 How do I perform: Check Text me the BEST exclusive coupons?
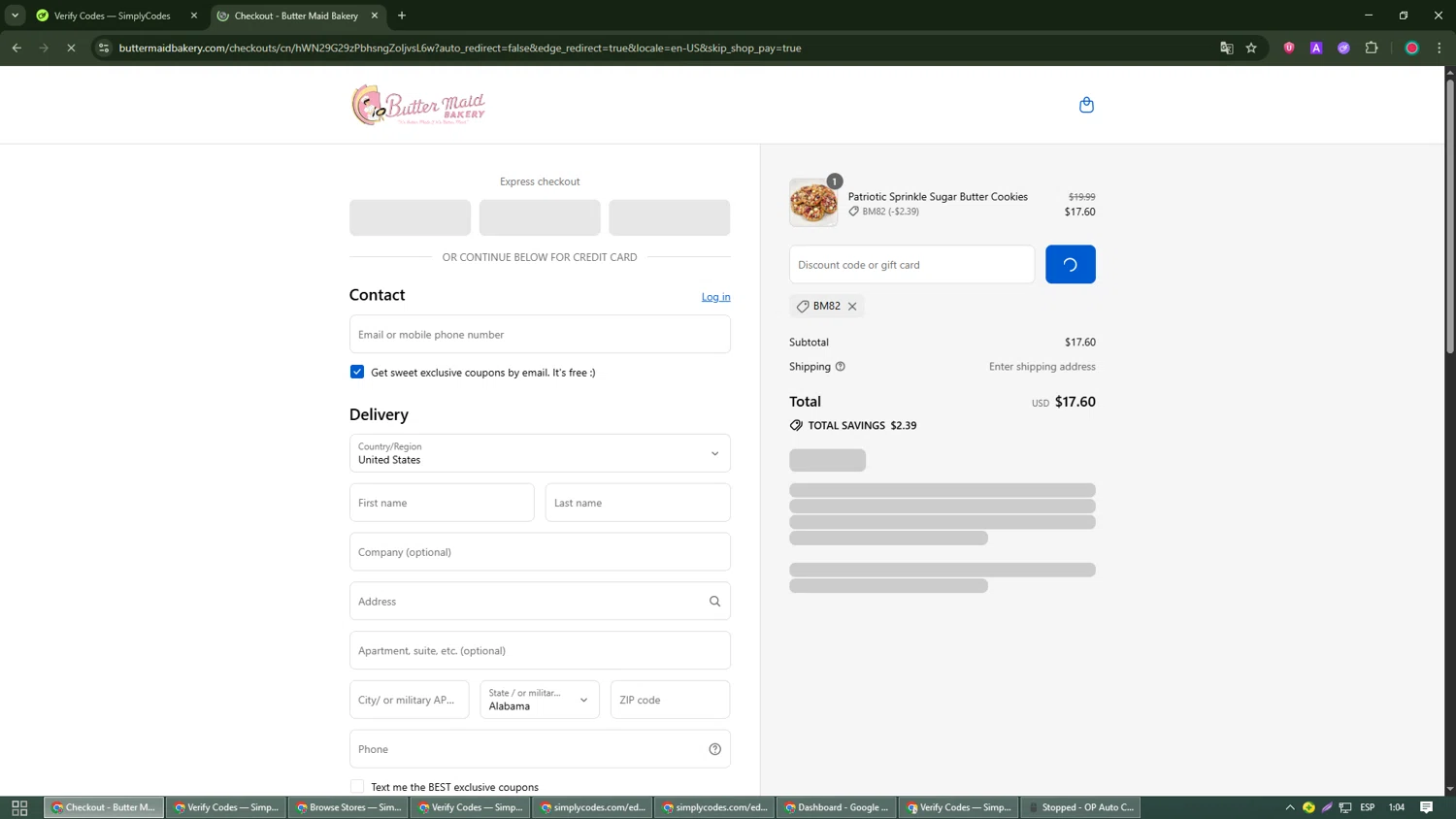pyautogui.click(x=357, y=787)
